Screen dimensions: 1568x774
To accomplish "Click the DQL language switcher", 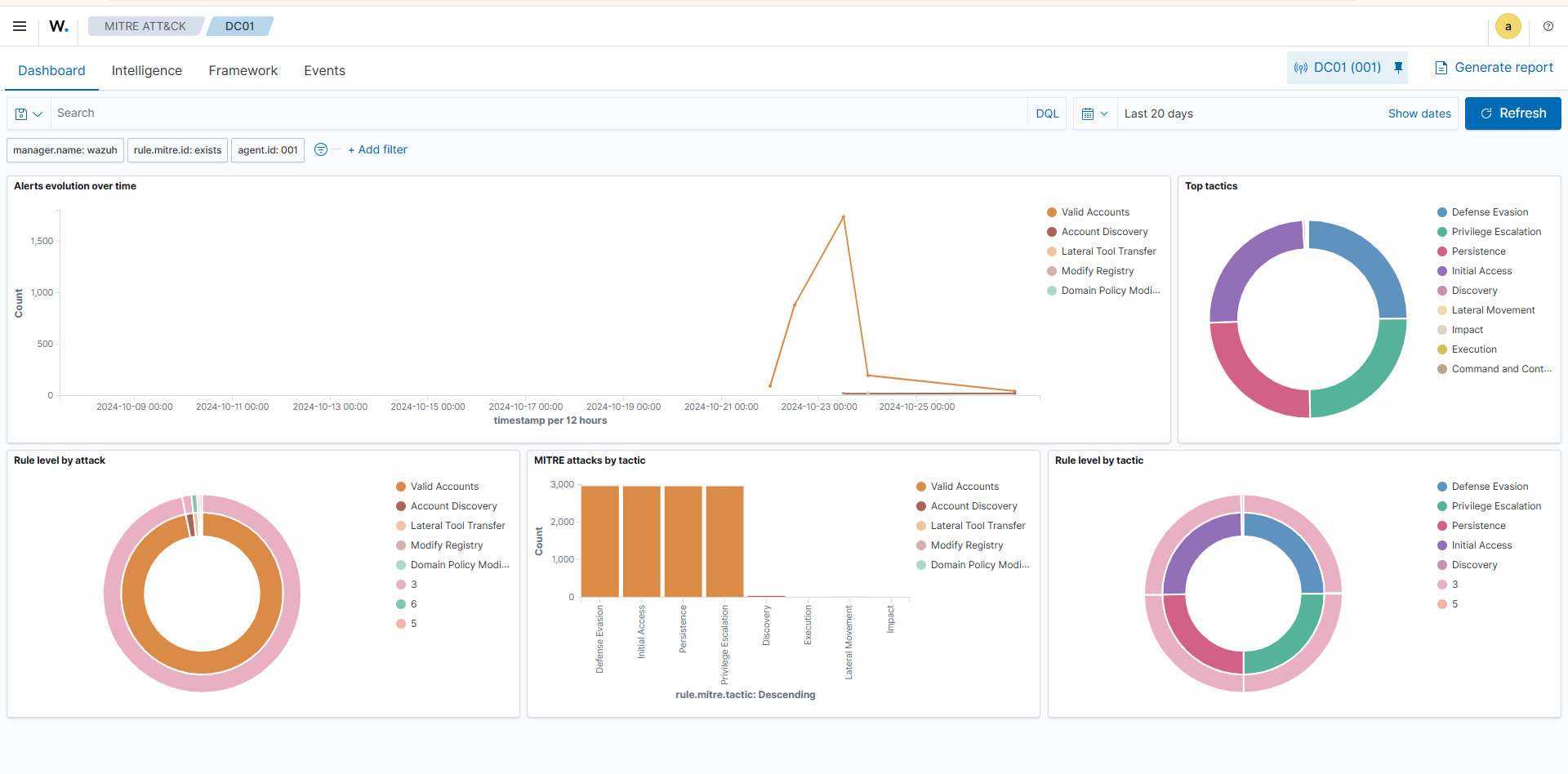I will coord(1046,113).
